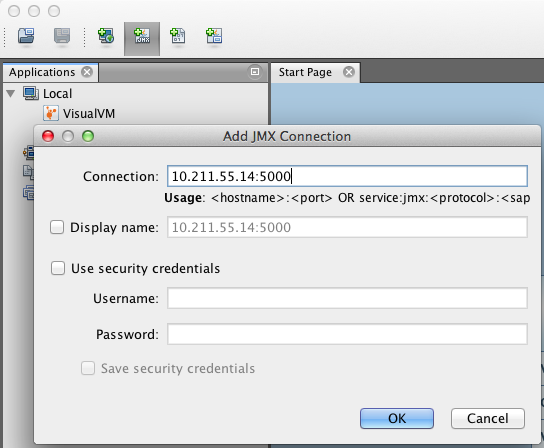Click the Add Application Snapshot toolbar icon
Image resolution: width=544 pixels, height=448 pixels.
214,36
